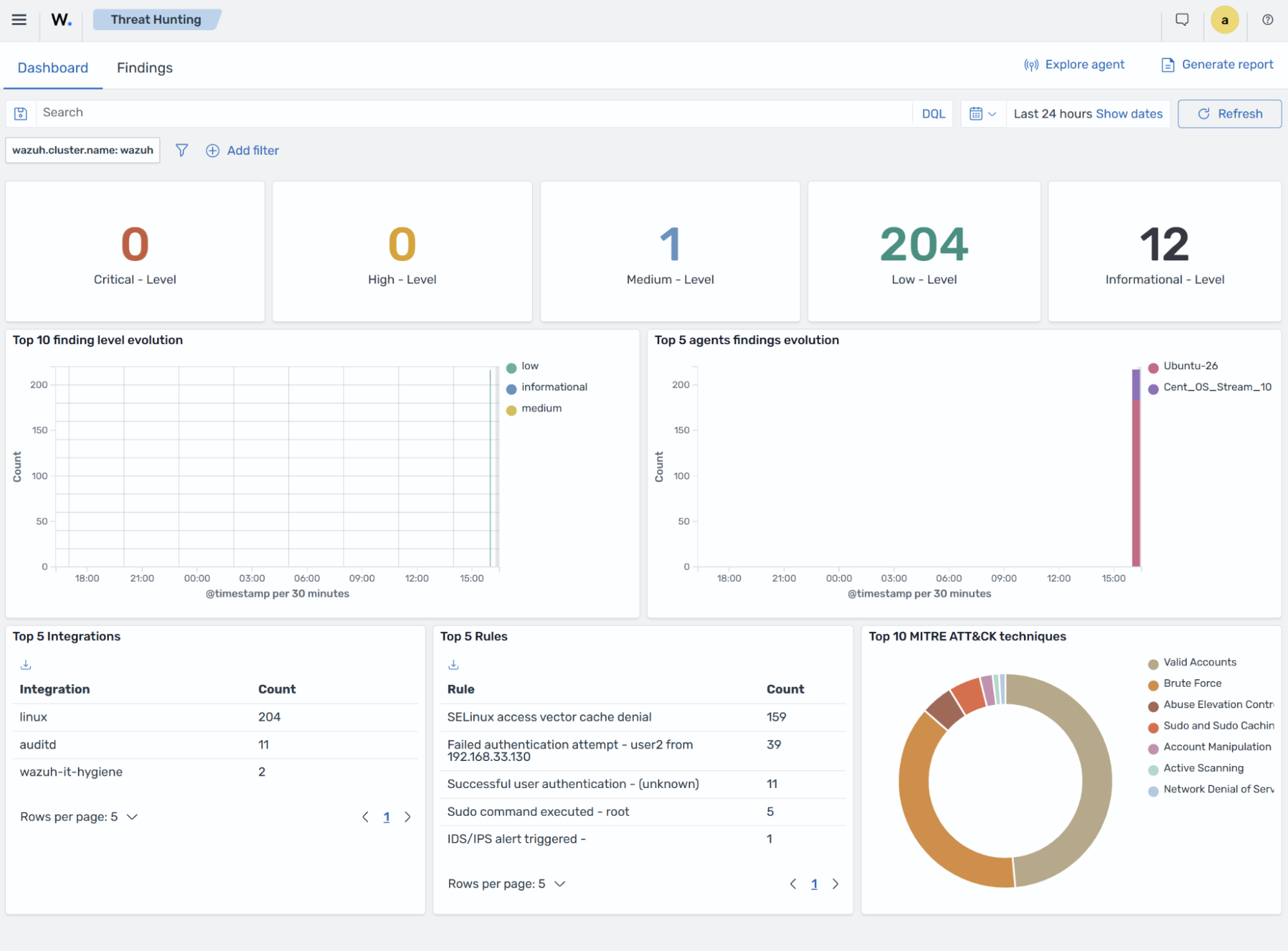Image resolution: width=1288 pixels, height=951 pixels.
Task: Click the Explore agent button
Action: point(1074,64)
